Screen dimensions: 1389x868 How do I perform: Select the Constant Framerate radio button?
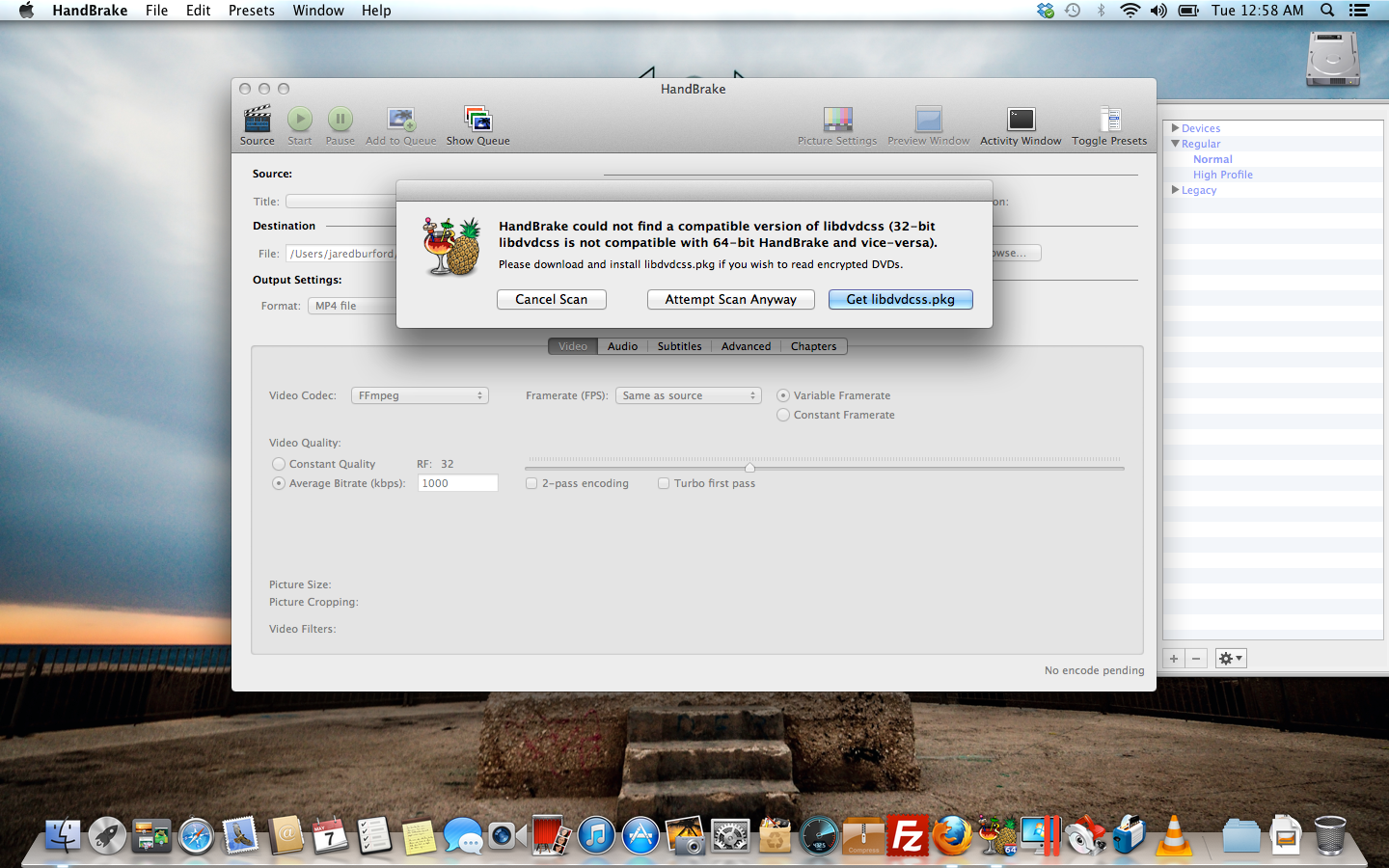click(783, 415)
